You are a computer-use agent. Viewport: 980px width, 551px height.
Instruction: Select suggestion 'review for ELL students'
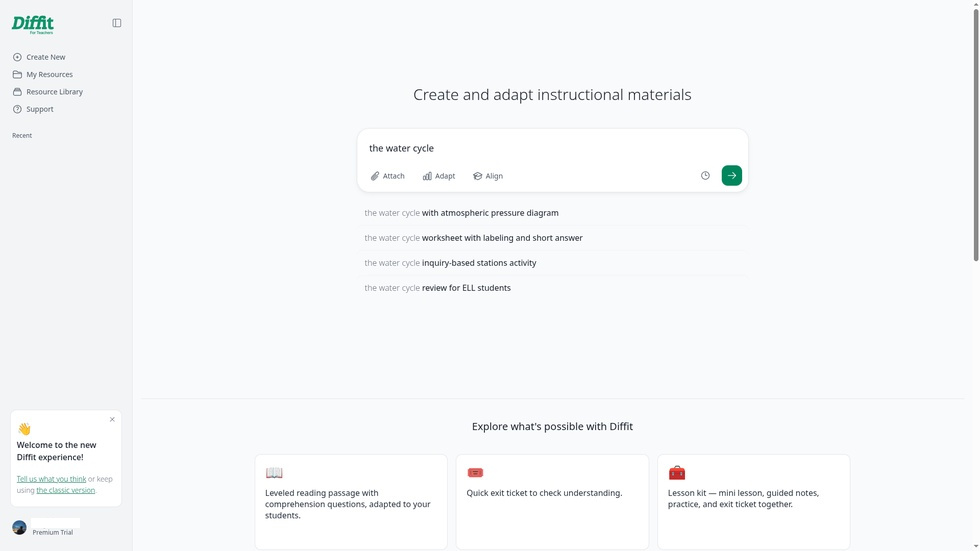552,288
